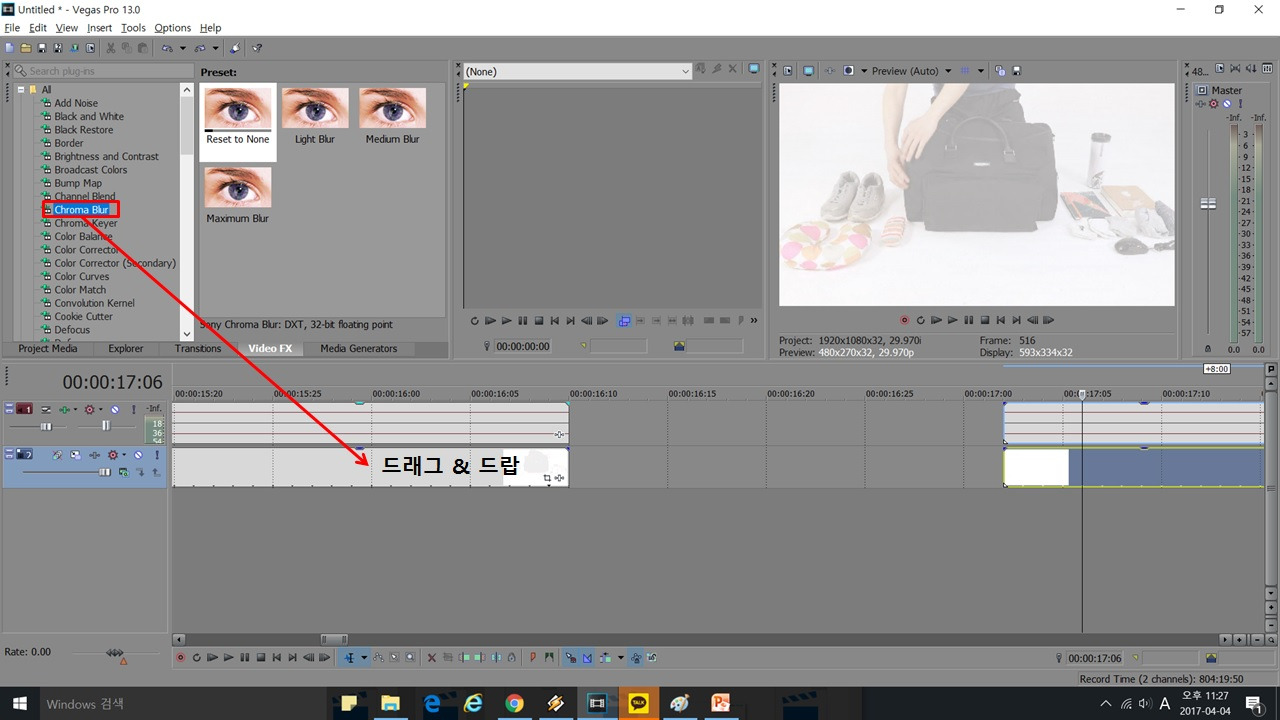Select the Chroma Keyer plug-in
The image size is (1280, 720).
(x=85, y=223)
